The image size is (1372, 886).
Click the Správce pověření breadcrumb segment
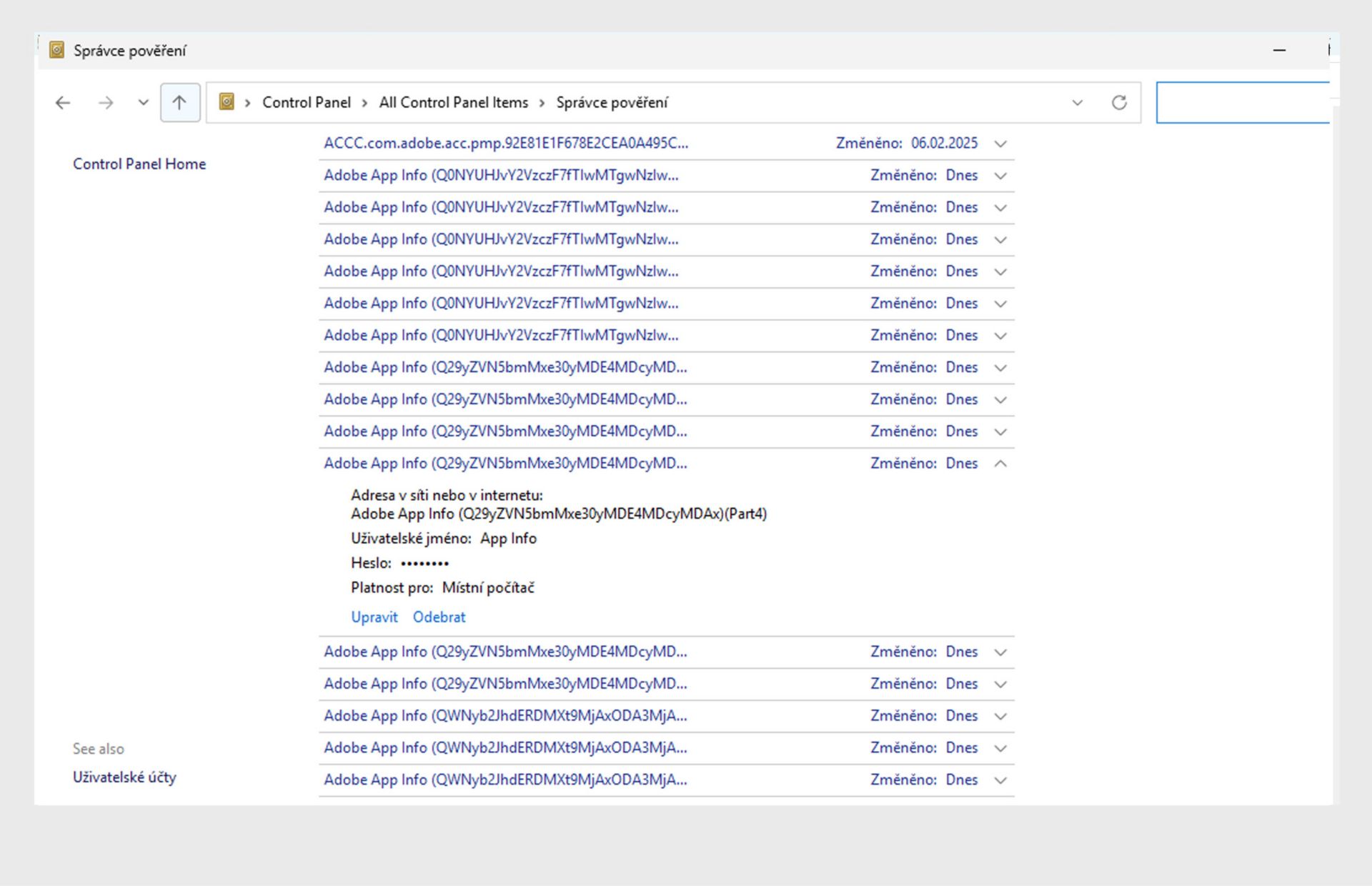tap(612, 103)
